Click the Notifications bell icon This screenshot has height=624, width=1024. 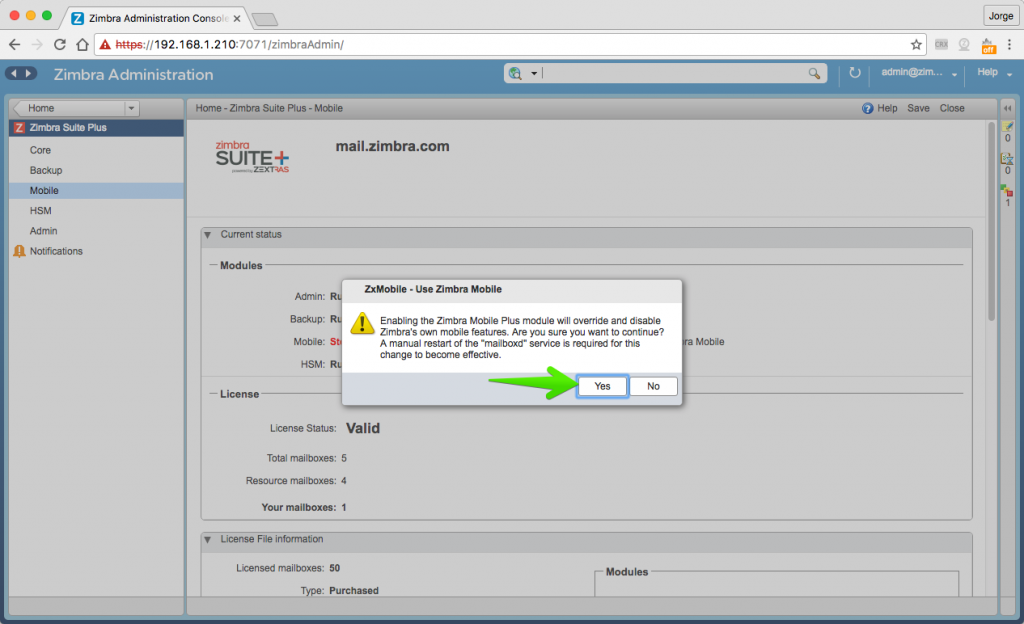coord(20,251)
